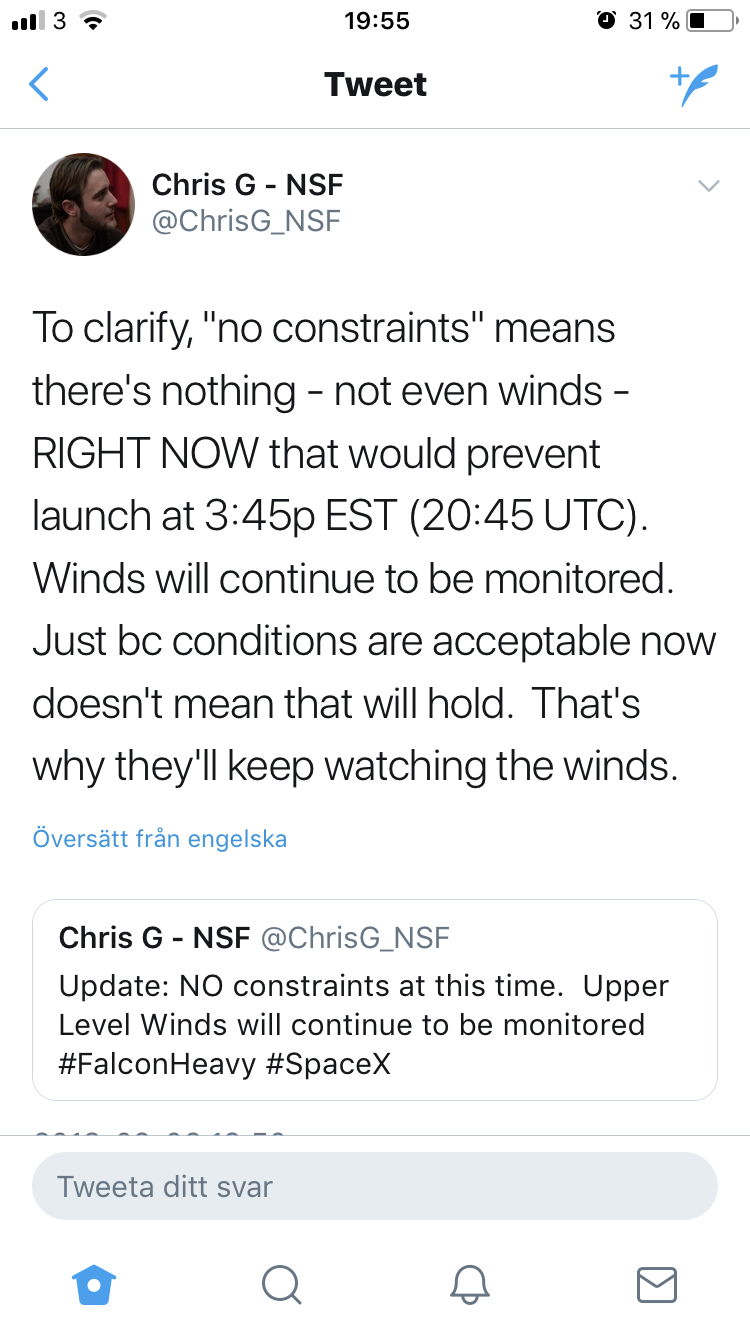The height and width of the screenshot is (1334, 750).
Task: Open the Messages envelope tab
Action: 657,1283
